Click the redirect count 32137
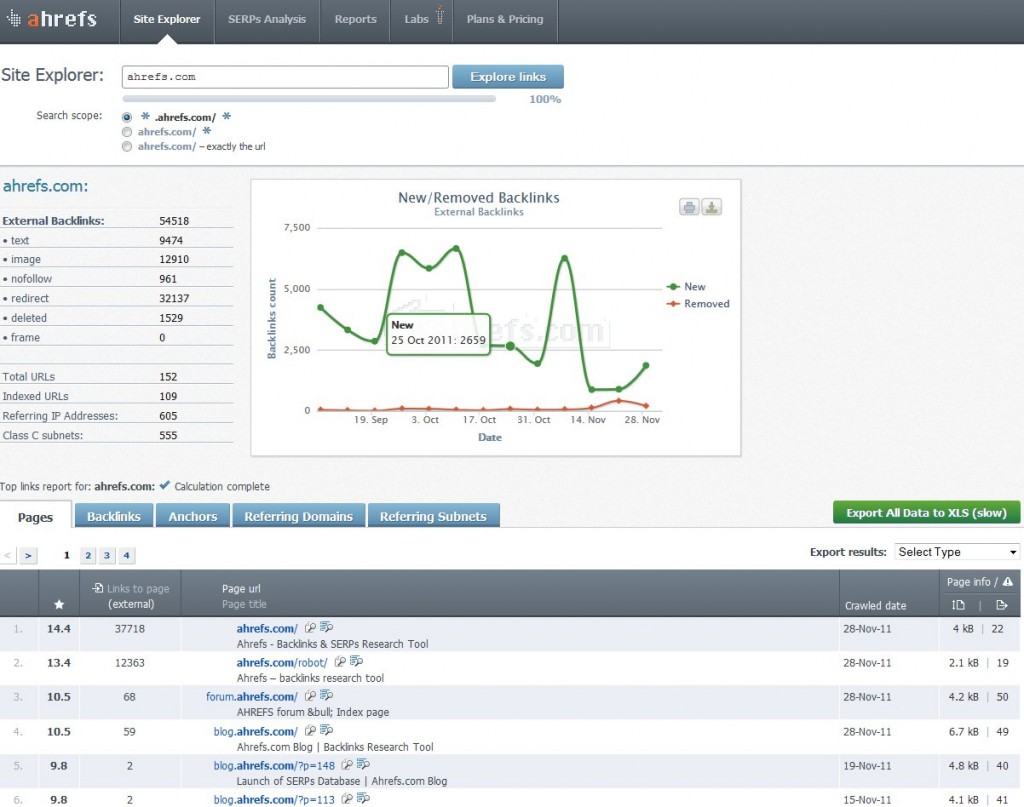The height and width of the screenshot is (807, 1024). click(x=174, y=298)
